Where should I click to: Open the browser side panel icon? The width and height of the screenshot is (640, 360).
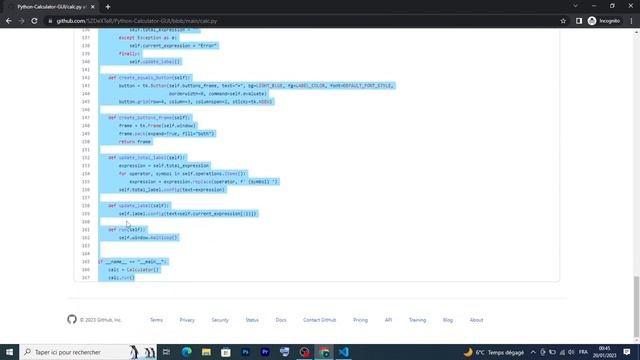pyautogui.click(x=579, y=21)
